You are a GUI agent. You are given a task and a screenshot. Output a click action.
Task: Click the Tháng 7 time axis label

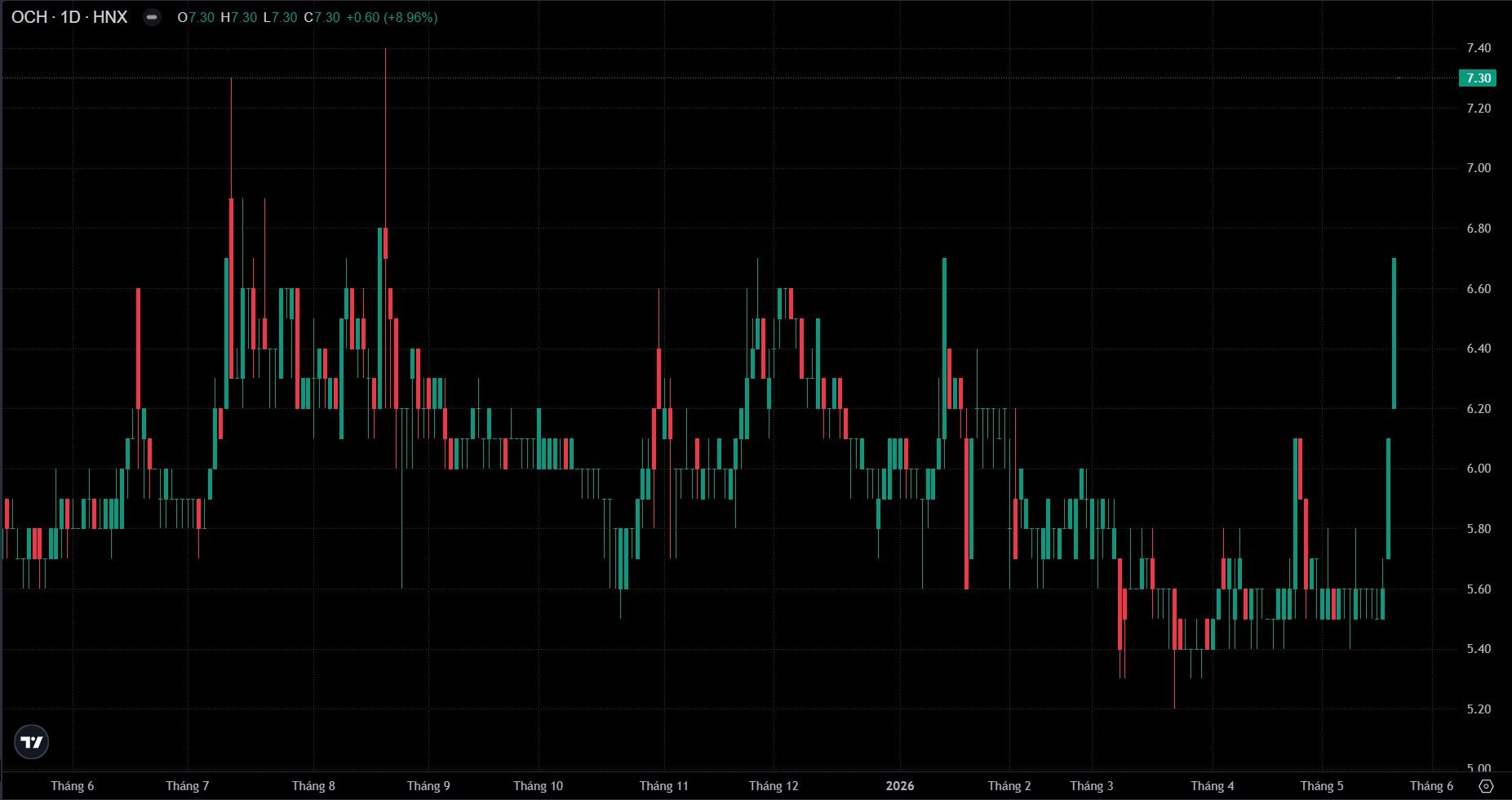pos(187,786)
